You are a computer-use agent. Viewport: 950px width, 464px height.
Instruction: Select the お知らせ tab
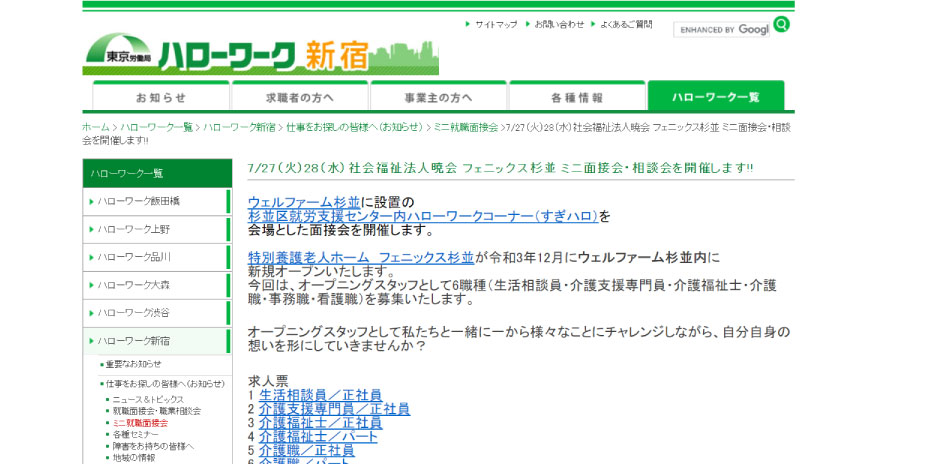161,97
